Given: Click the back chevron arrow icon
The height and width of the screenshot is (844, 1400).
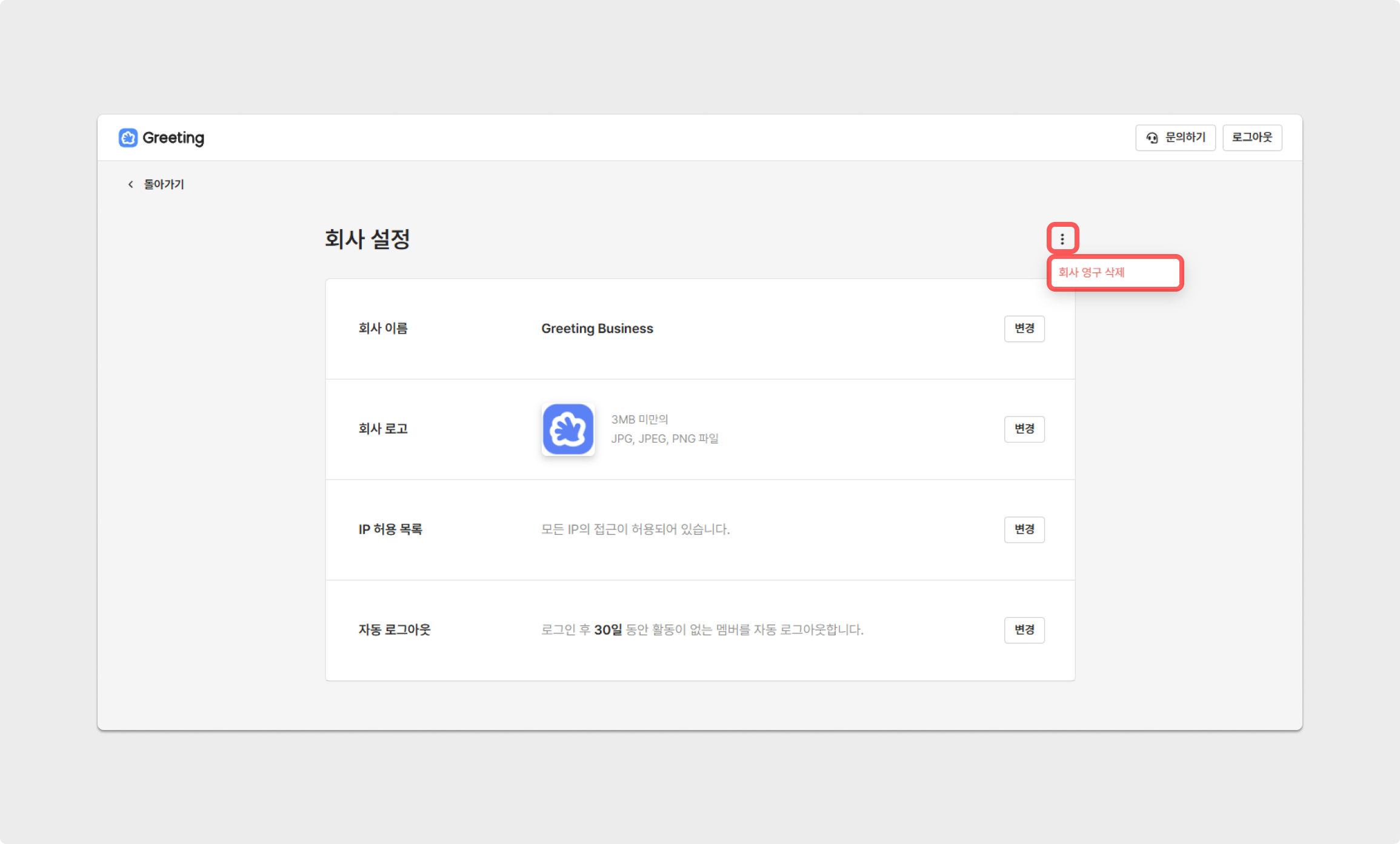Looking at the screenshot, I should tap(130, 184).
